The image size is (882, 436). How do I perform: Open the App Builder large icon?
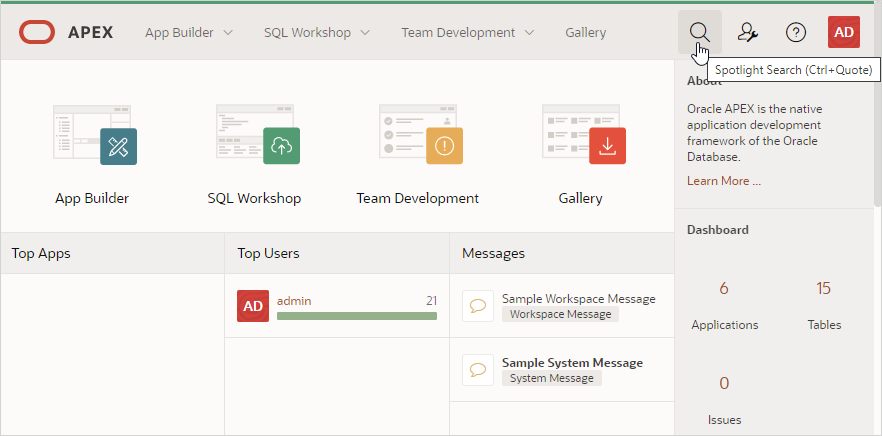click(x=95, y=134)
